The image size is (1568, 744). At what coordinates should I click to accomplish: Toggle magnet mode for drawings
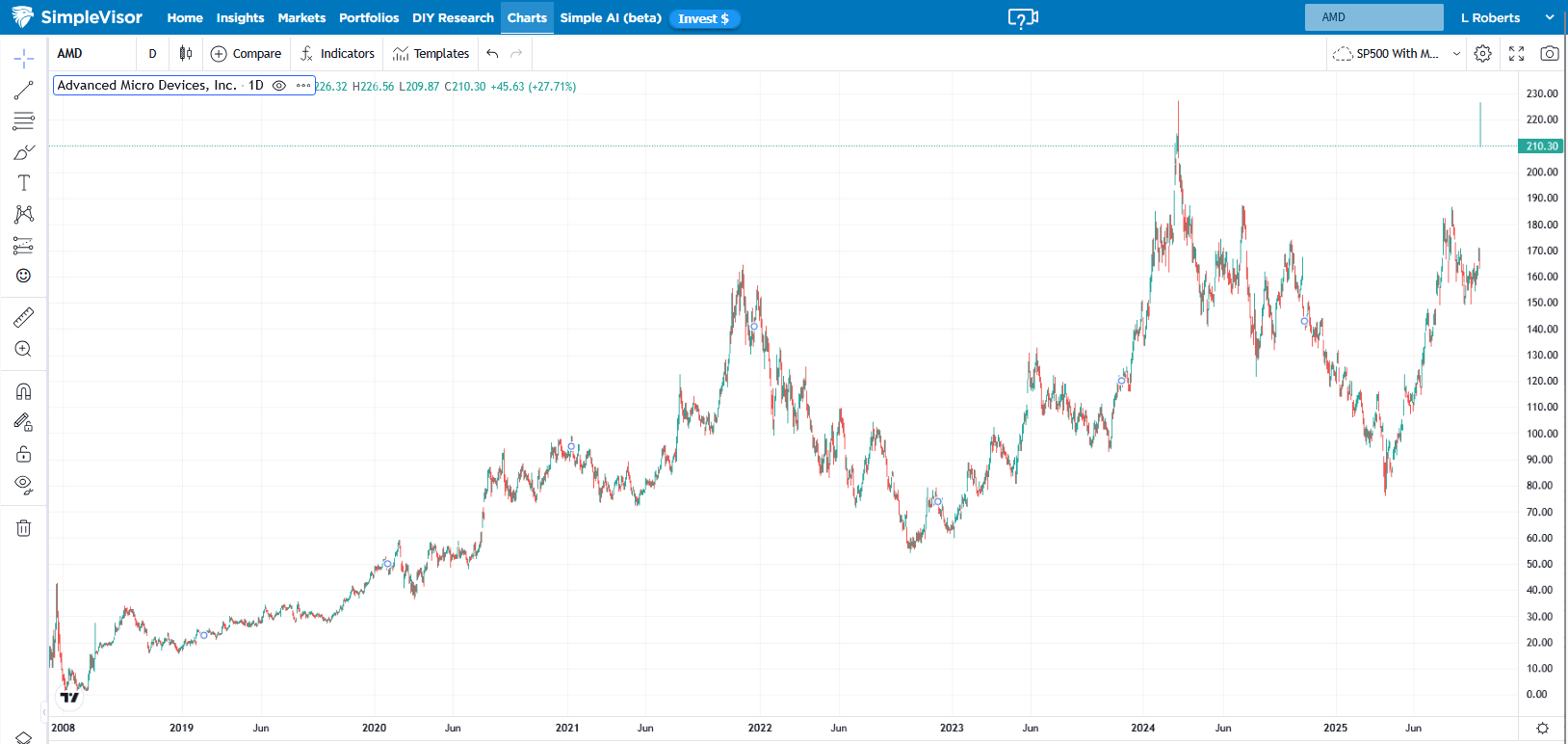click(24, 391)
